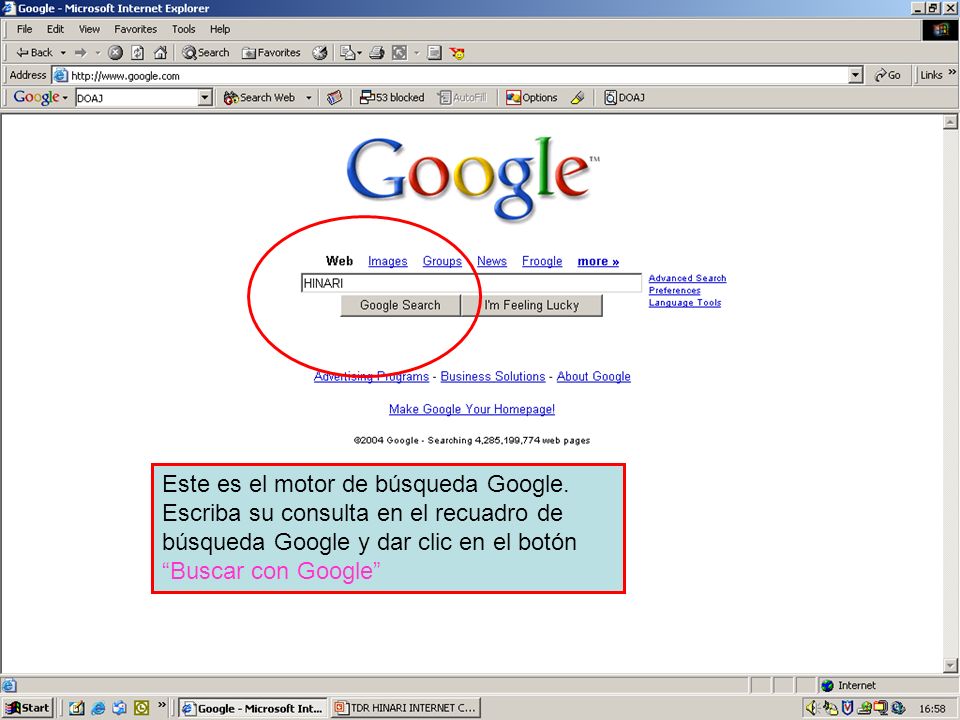Image resolution: width=960 pixels, height=720 pixels.
Task: Toggle the Highlight marker icon
Action: [577, 97]
